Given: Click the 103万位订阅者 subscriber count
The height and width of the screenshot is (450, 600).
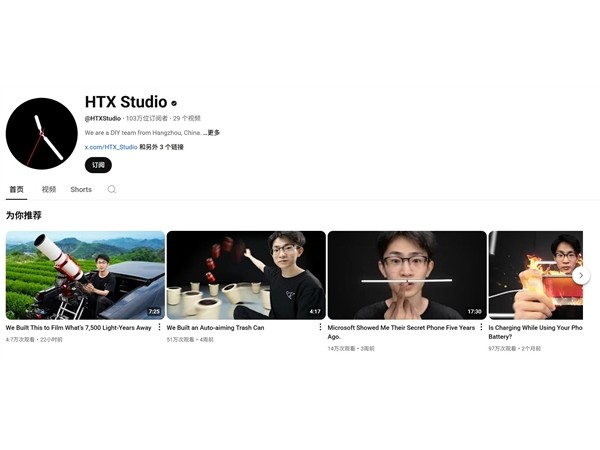Looking at the screenshot, I should pos(147,119).
